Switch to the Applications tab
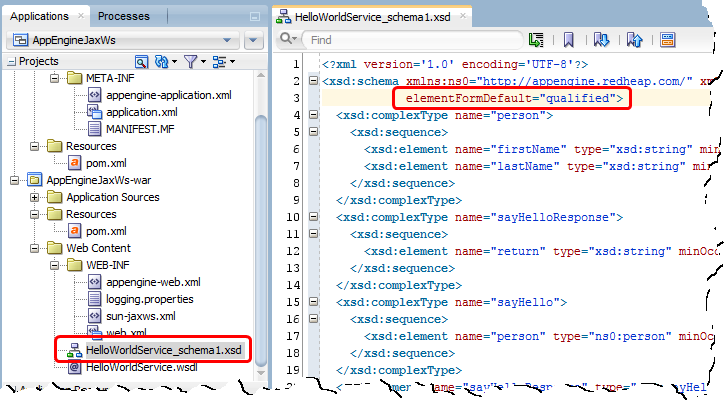 pos(39,16)
